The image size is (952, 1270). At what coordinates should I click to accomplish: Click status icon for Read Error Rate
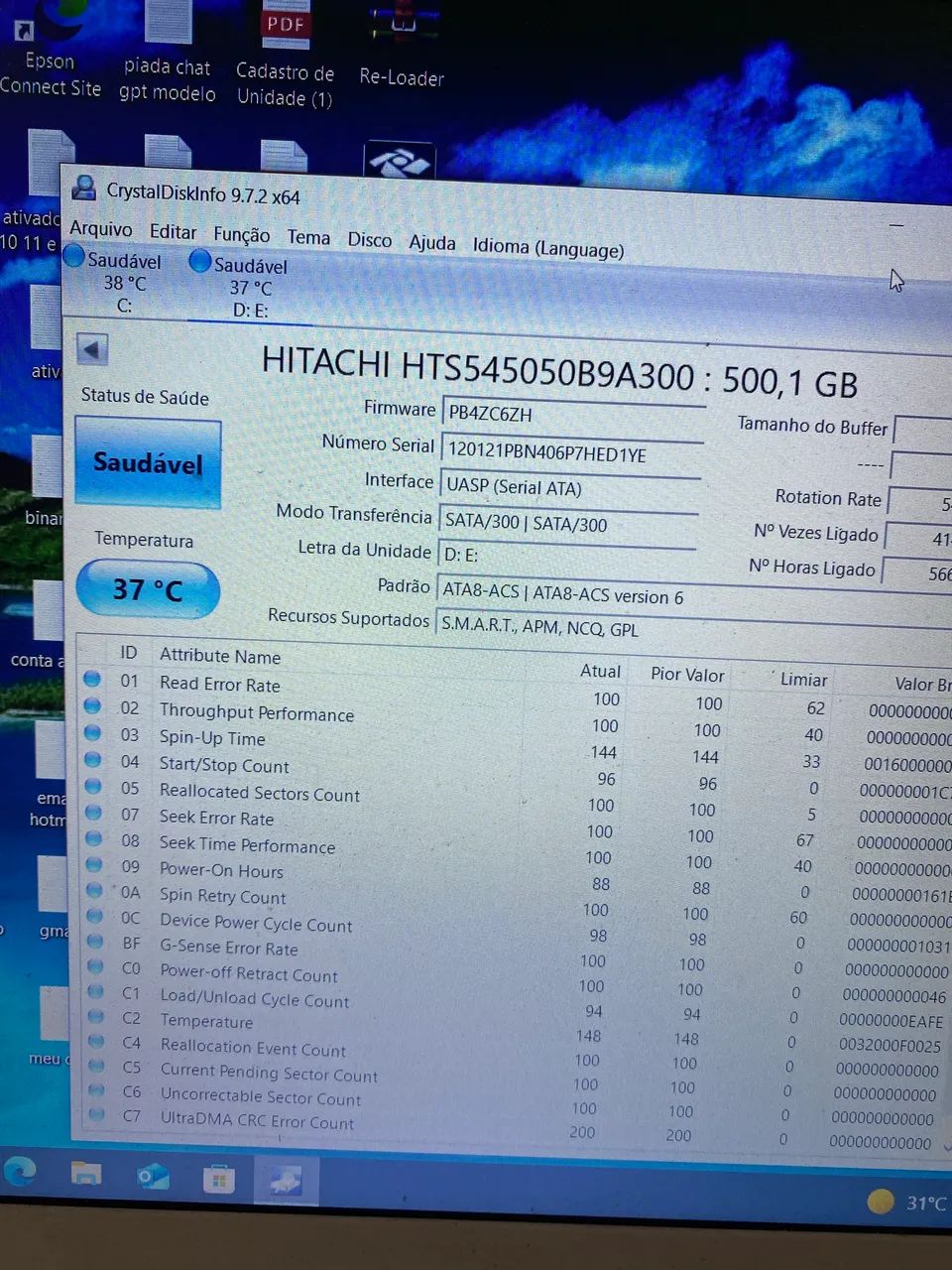[x=92, y=679]
